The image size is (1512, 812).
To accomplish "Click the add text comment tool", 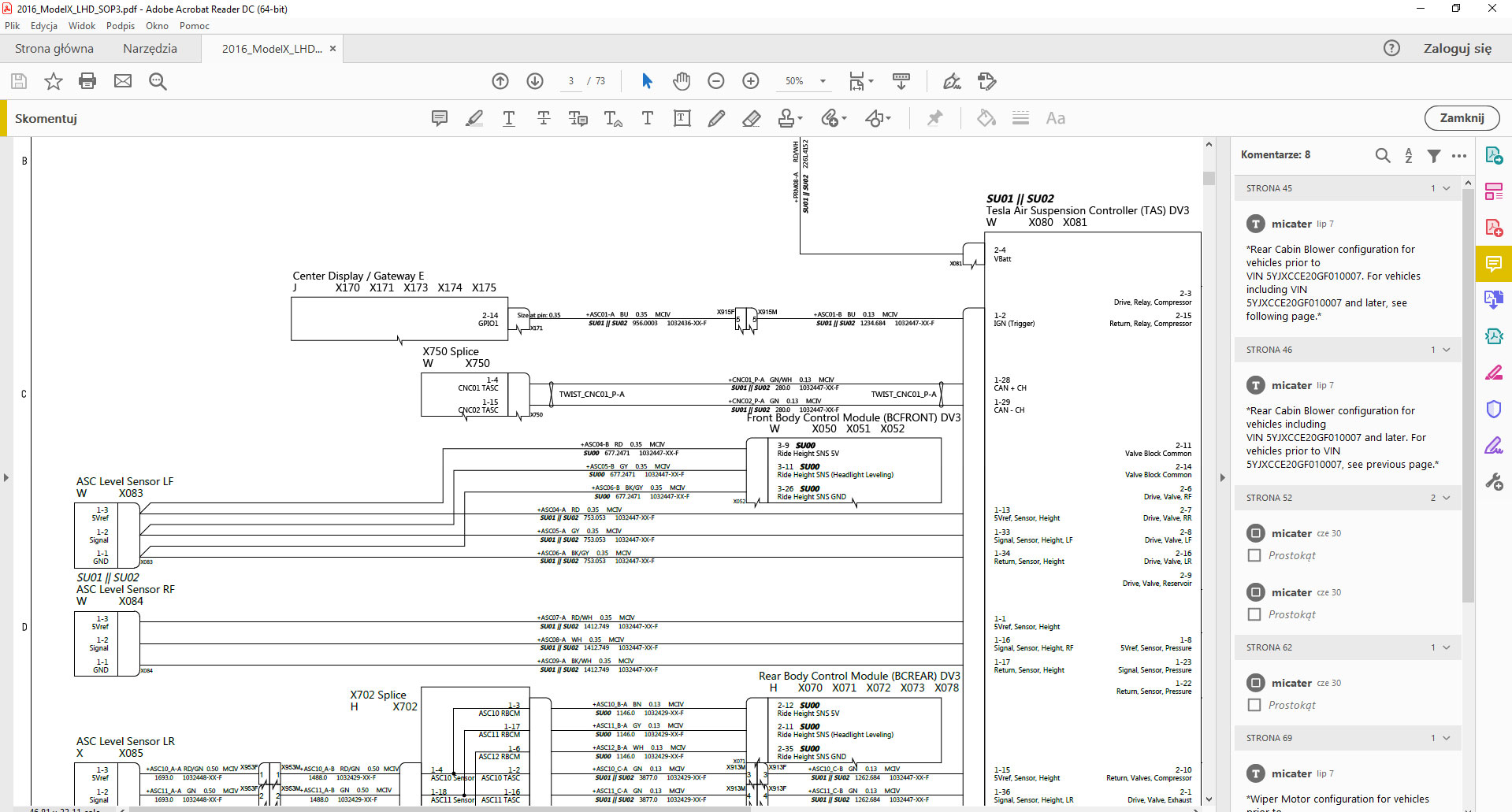I will coord(648,118).
